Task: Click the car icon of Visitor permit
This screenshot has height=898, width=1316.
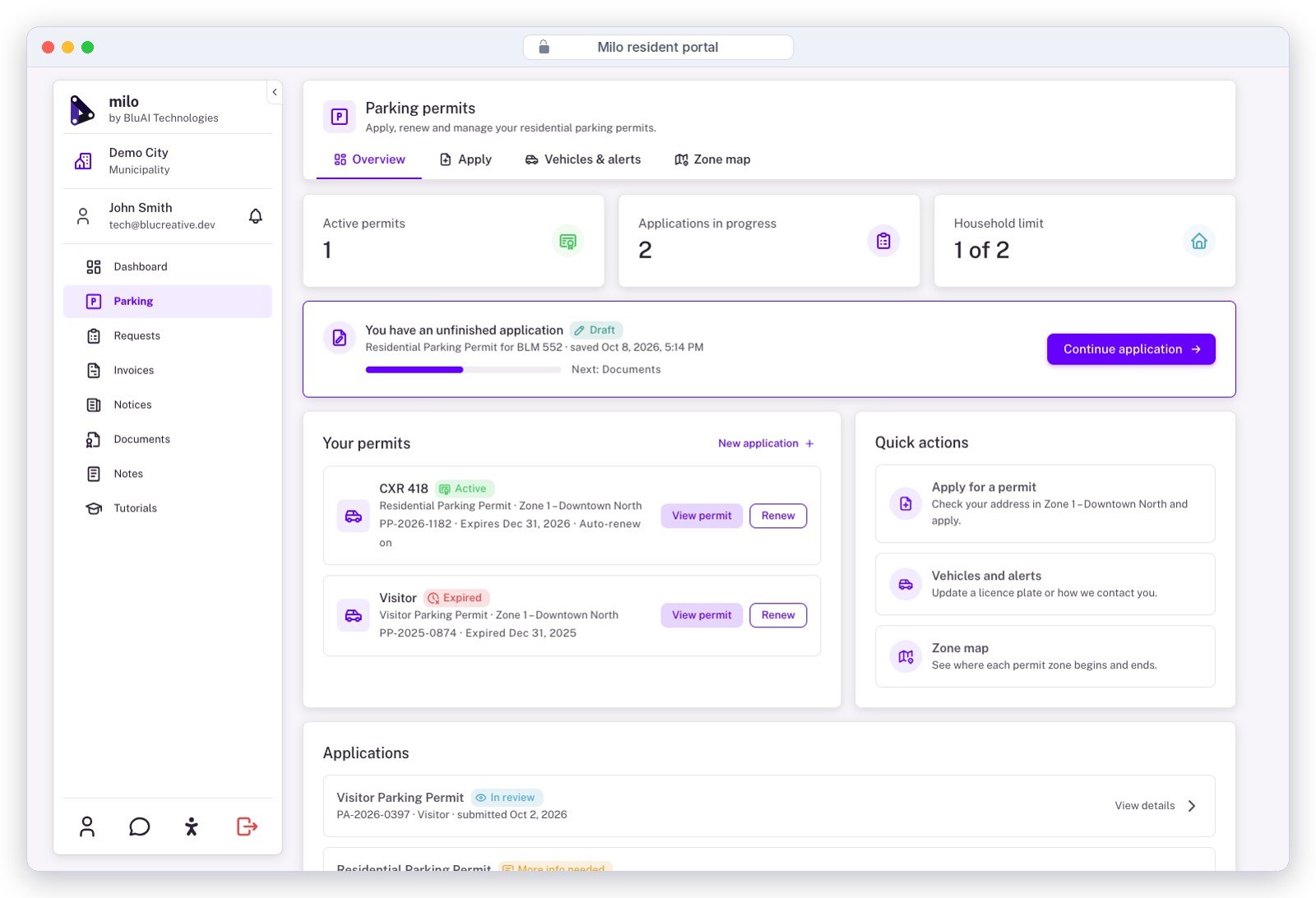Action: [x=354, y=616]
